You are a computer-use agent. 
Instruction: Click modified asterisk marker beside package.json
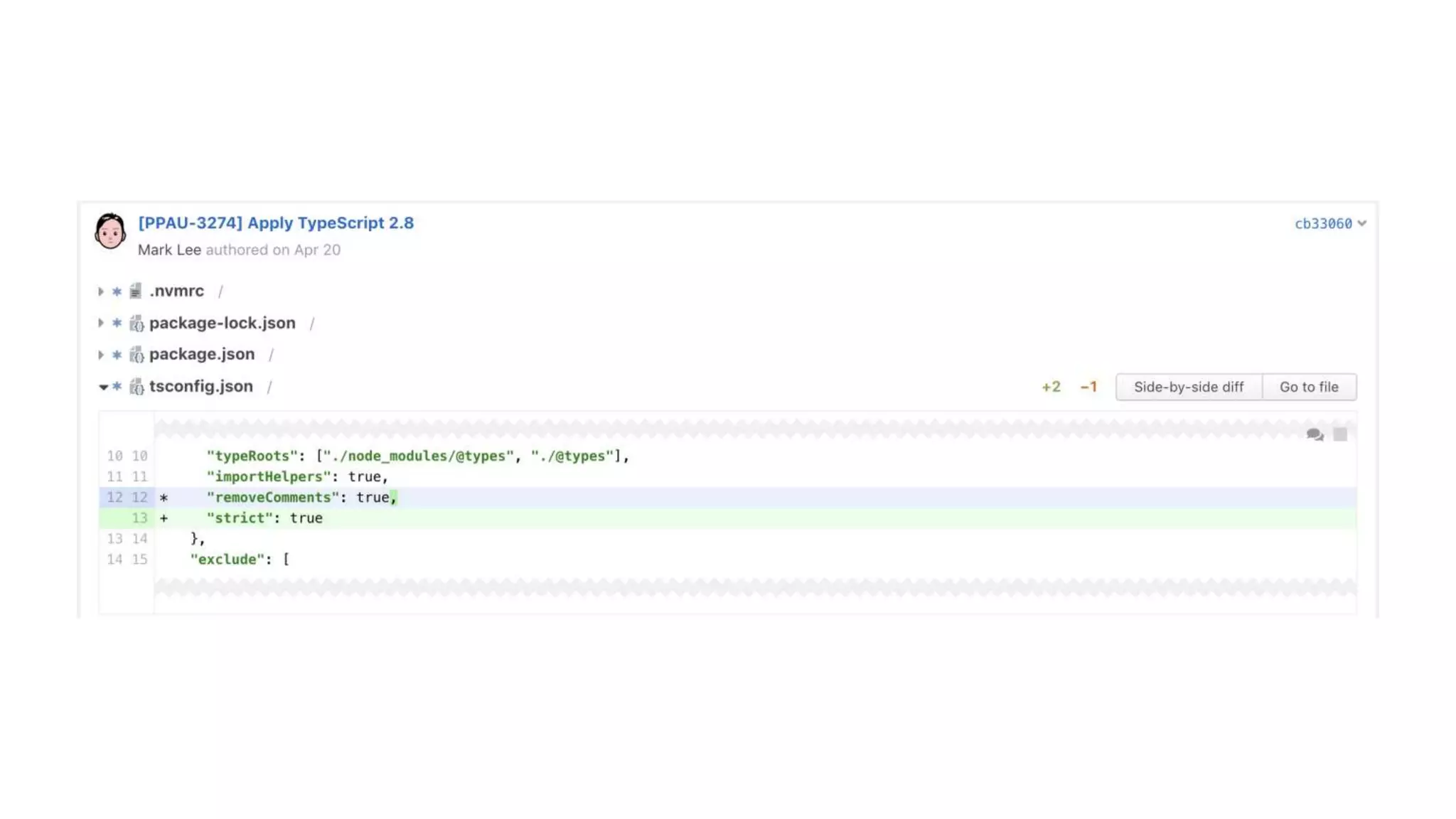pyautogui.click(x=117, y=355)
